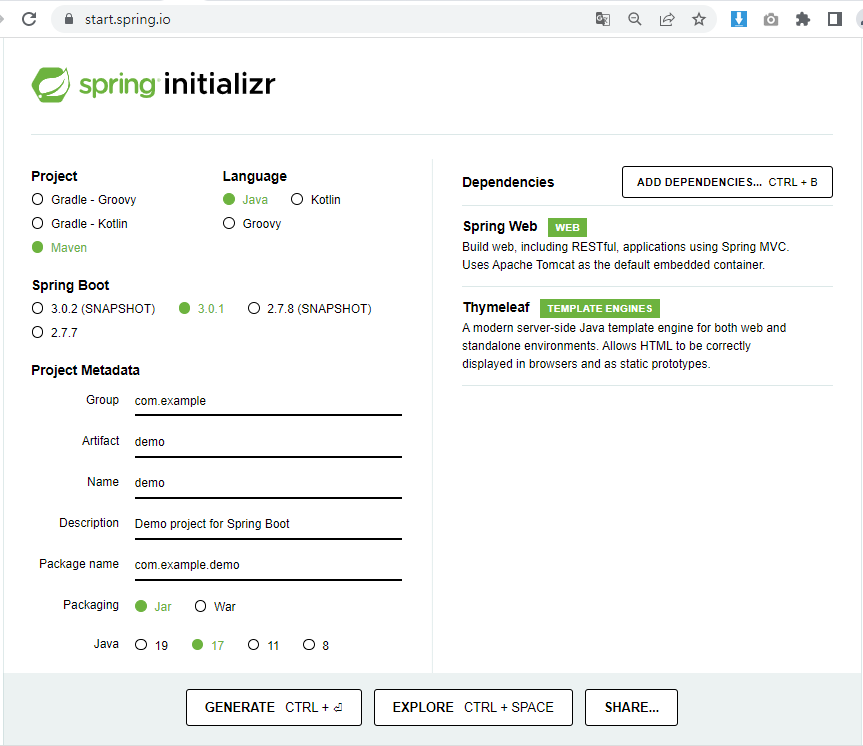This screenshot has height=746, width=863.
Task: Choose the Maven project option
Action: (x=59, y=247)
